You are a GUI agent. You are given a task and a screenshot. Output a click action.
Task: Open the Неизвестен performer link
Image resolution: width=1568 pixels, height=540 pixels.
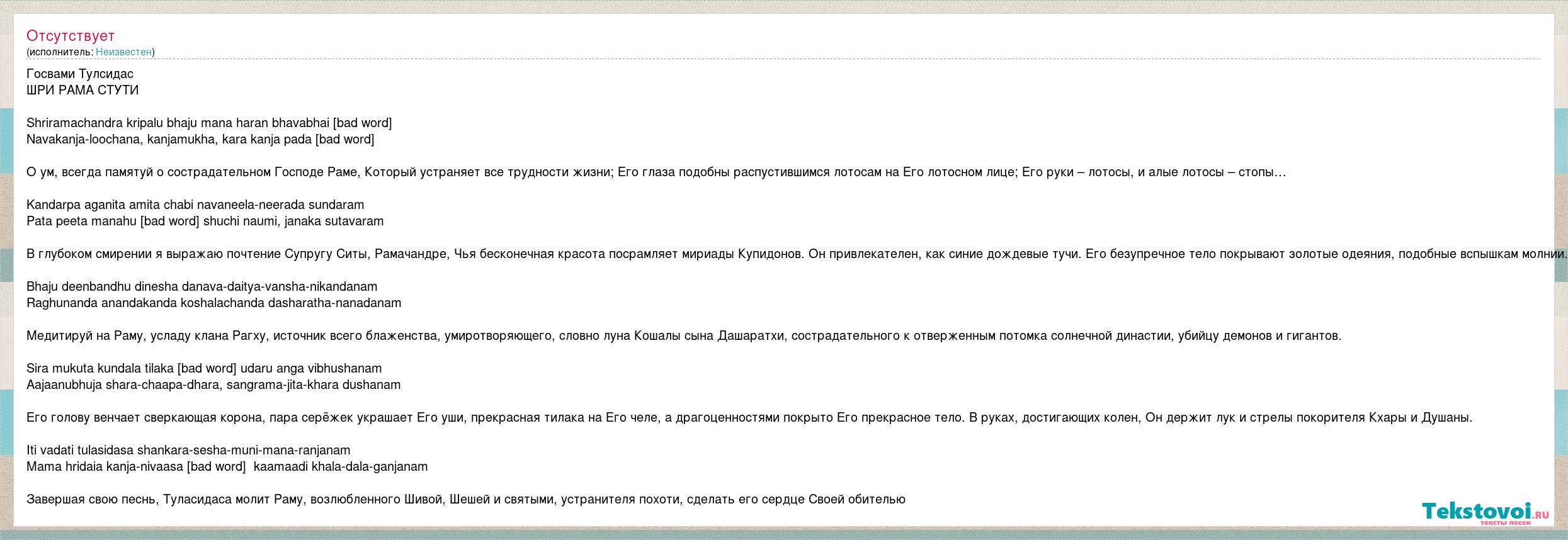tap(123, 52)
